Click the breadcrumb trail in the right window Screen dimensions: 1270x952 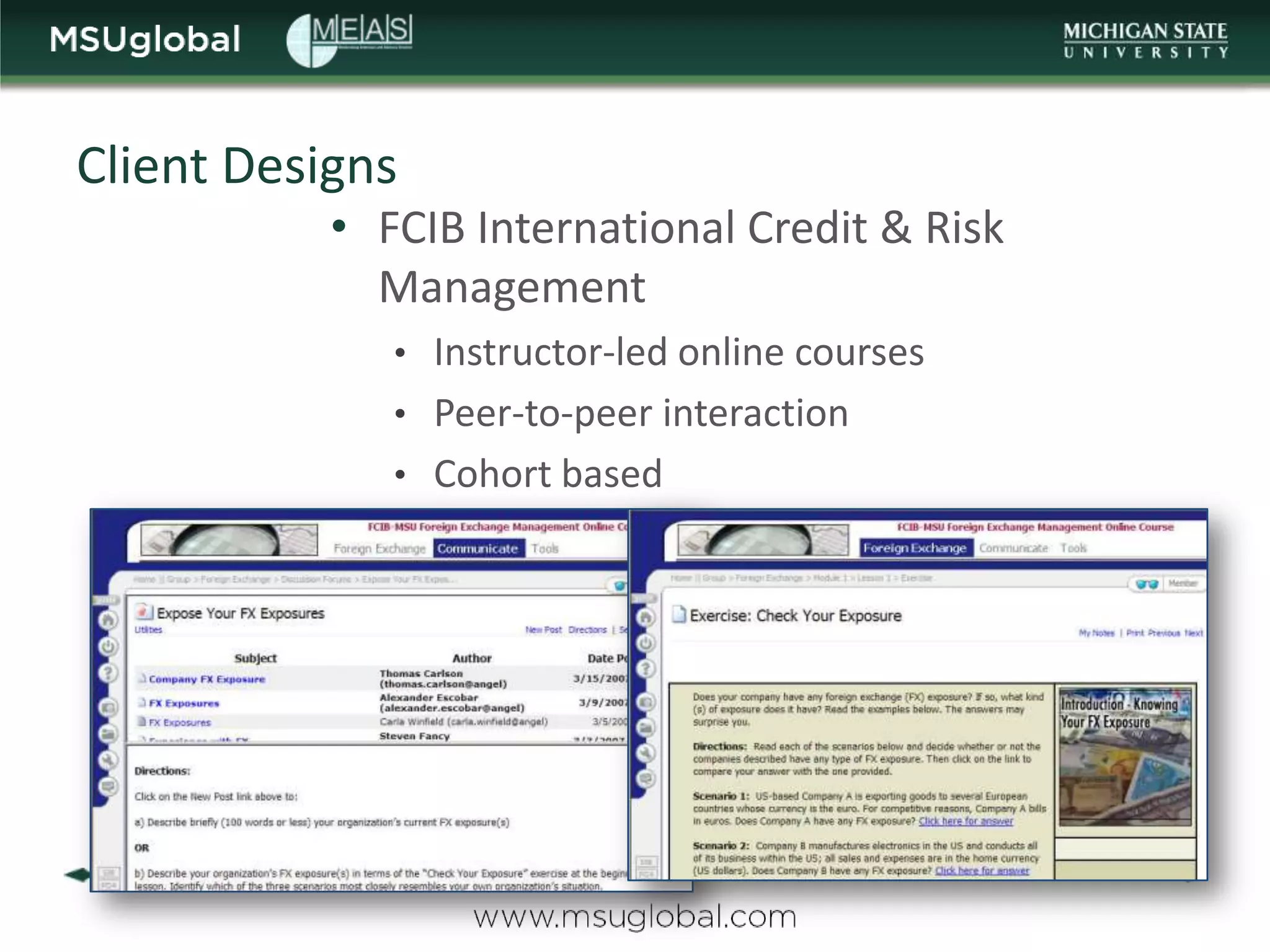[x=801, y=578]
